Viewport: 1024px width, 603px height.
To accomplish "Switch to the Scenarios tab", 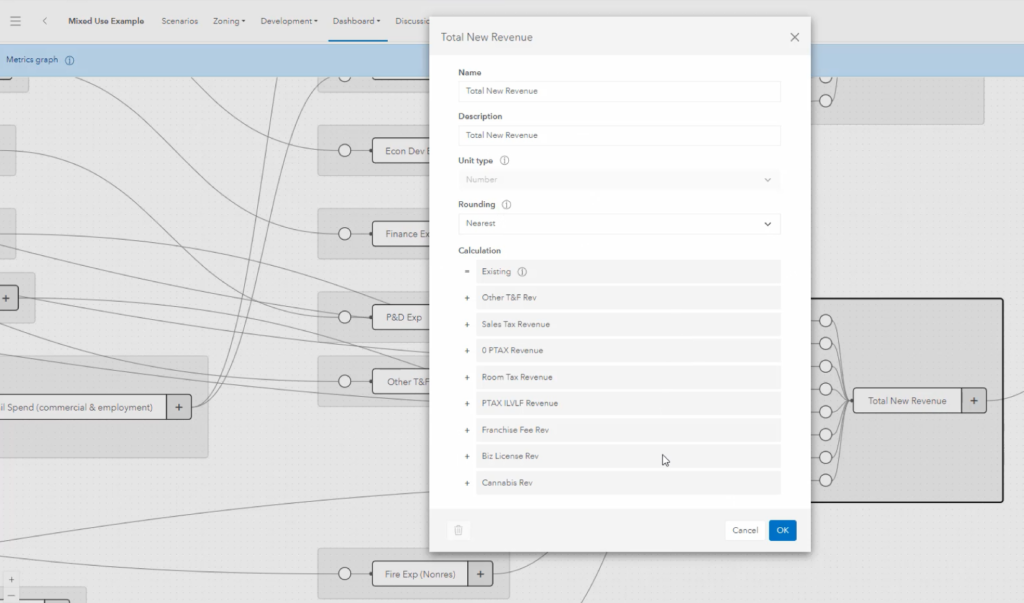I will tap(180, 21).
